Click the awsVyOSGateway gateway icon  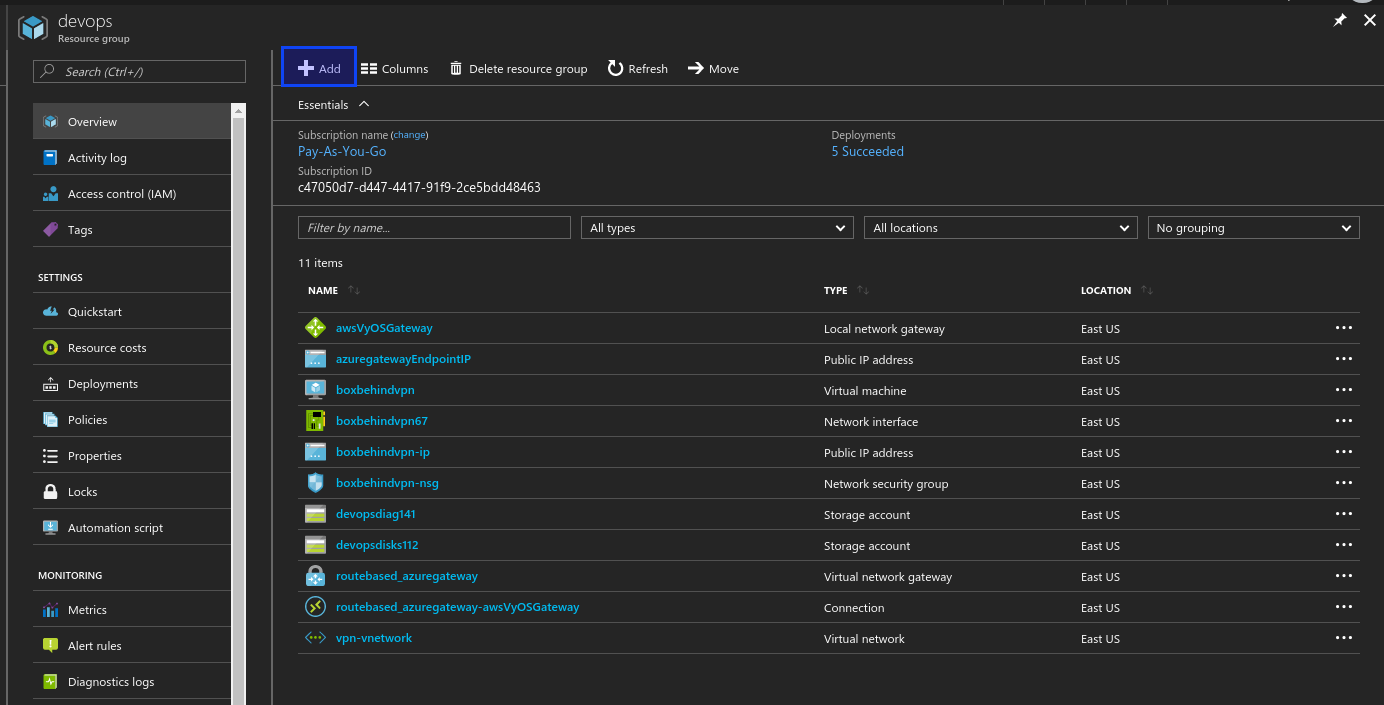(316, 327)
